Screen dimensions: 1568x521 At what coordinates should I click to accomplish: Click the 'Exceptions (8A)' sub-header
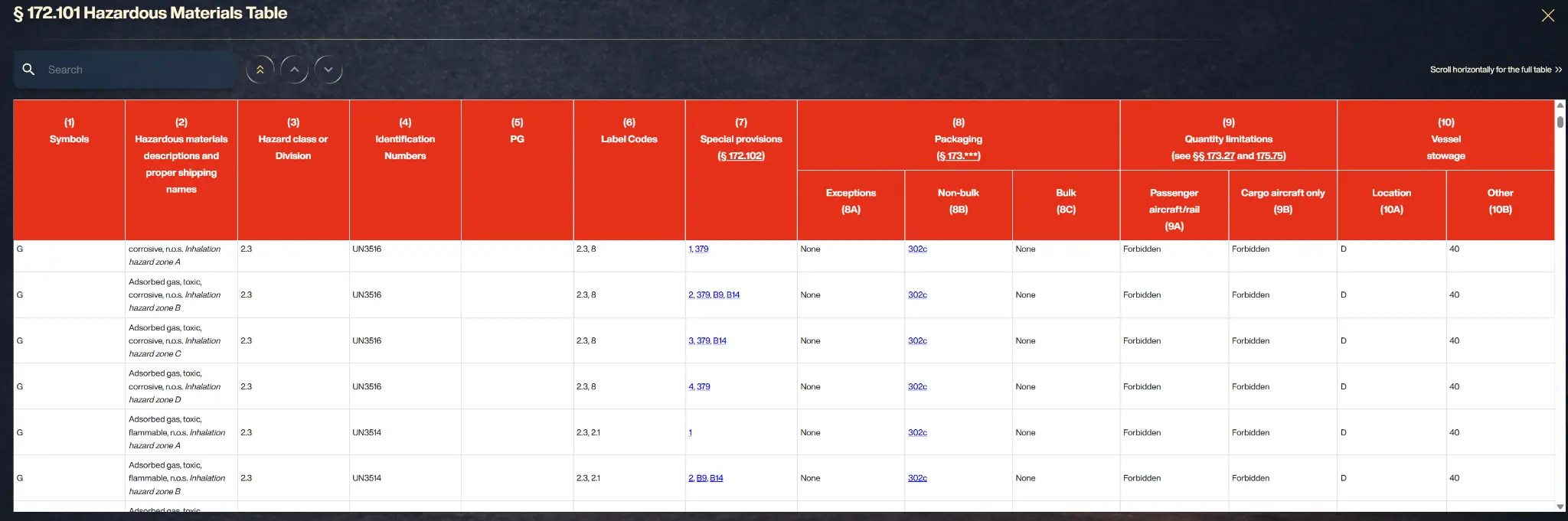(x=851, y=205)
